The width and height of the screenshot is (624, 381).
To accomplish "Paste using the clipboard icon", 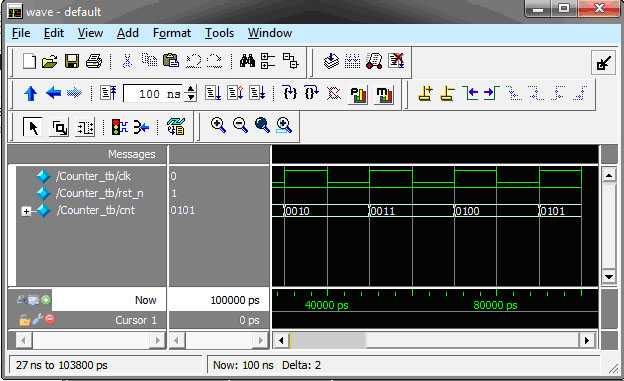I will coord(171,61).
